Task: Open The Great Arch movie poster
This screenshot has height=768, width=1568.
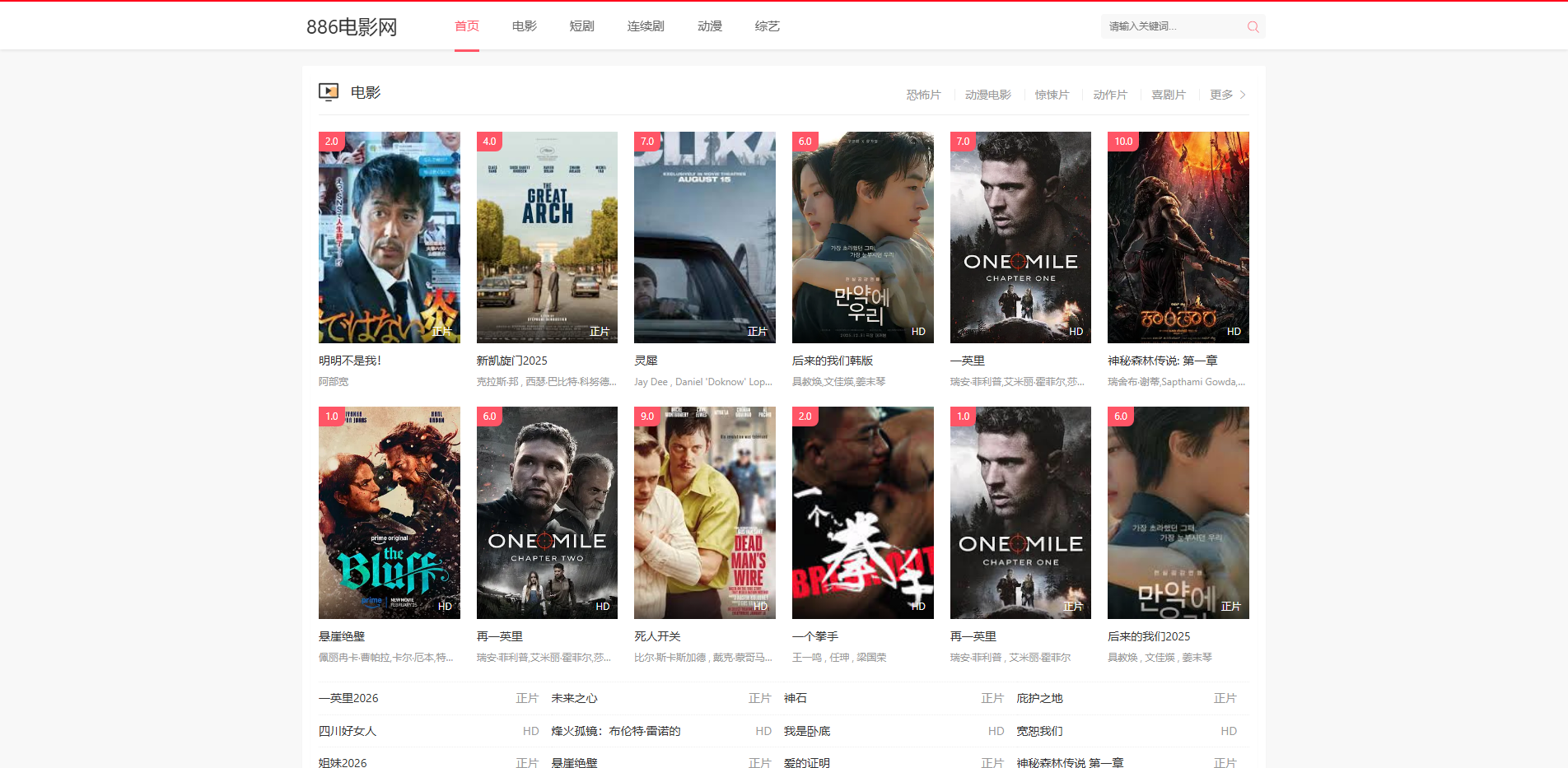Action: click(547, 237)
